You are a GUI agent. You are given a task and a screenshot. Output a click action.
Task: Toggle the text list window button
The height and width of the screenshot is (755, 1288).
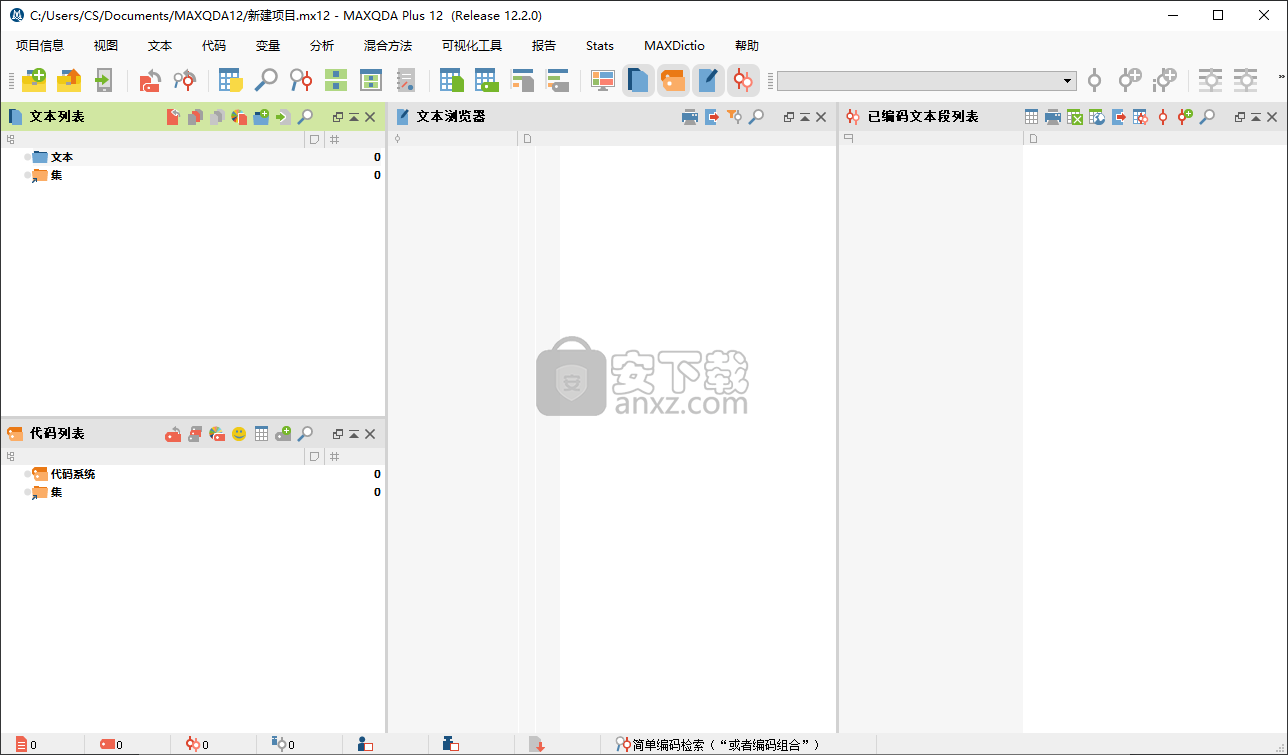pos(638,80)
